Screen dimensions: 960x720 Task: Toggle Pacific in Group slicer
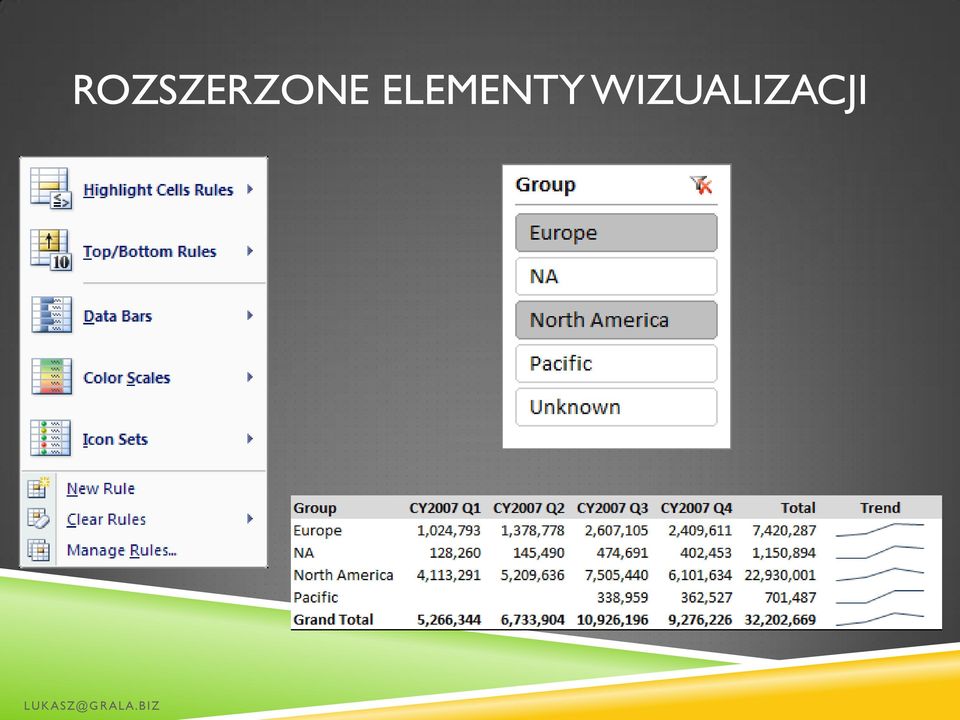pyautogui.click(x=616, y=363)
